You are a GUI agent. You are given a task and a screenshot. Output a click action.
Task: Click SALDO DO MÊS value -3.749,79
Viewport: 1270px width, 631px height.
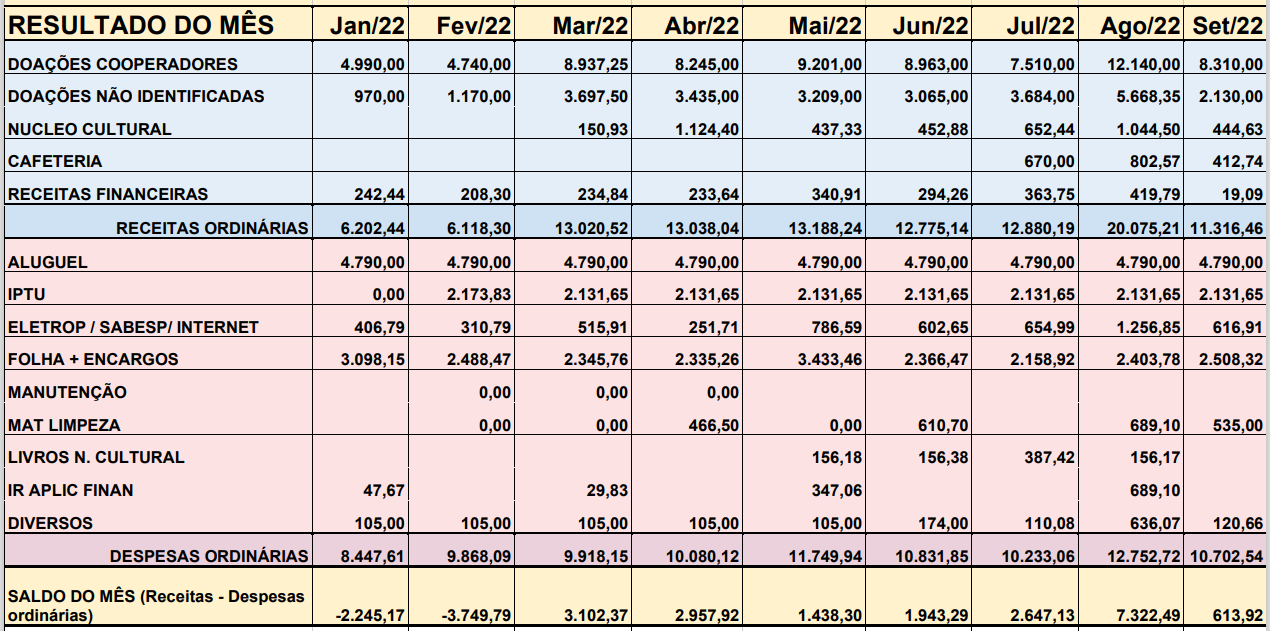pos(476,616)
